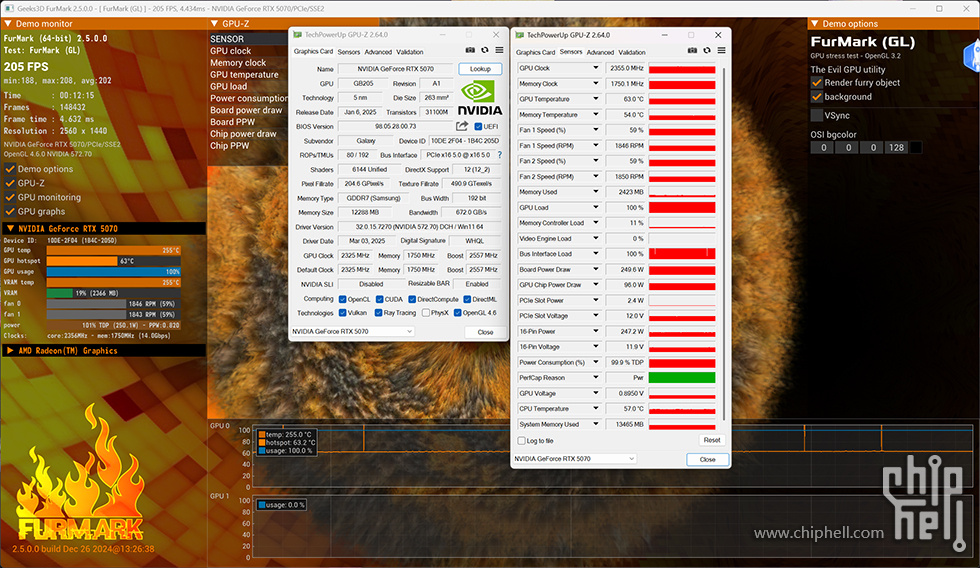
Task: Open Advanced tab in Sensors window
Action: click(x=601, y=52)
